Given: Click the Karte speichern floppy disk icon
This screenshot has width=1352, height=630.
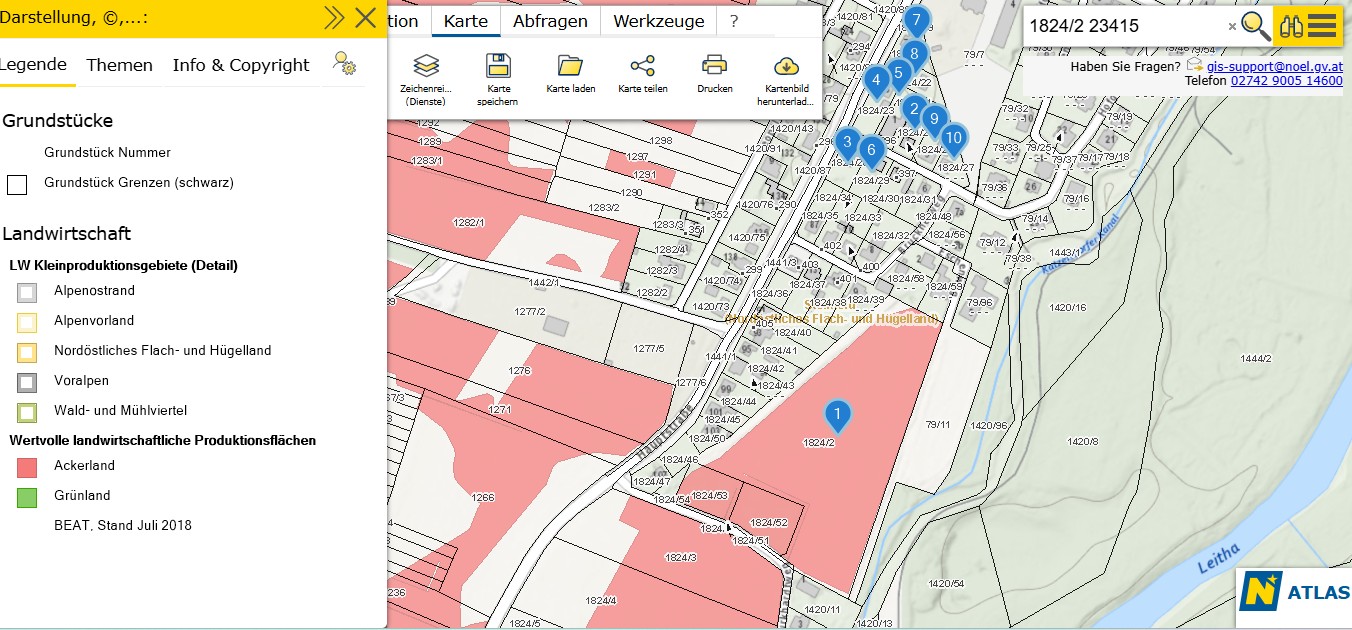Looking at the screenshot, I should tap(498, 67).
